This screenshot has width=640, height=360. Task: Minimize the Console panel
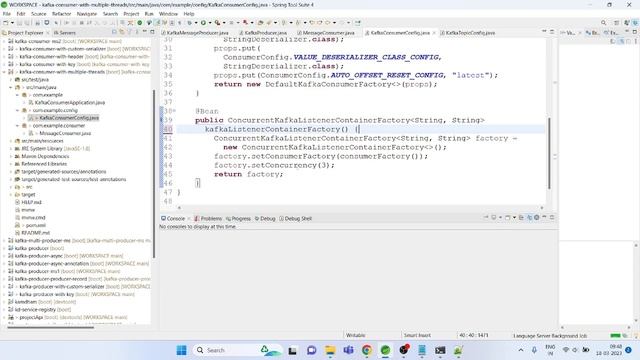(x=544, y=218)
